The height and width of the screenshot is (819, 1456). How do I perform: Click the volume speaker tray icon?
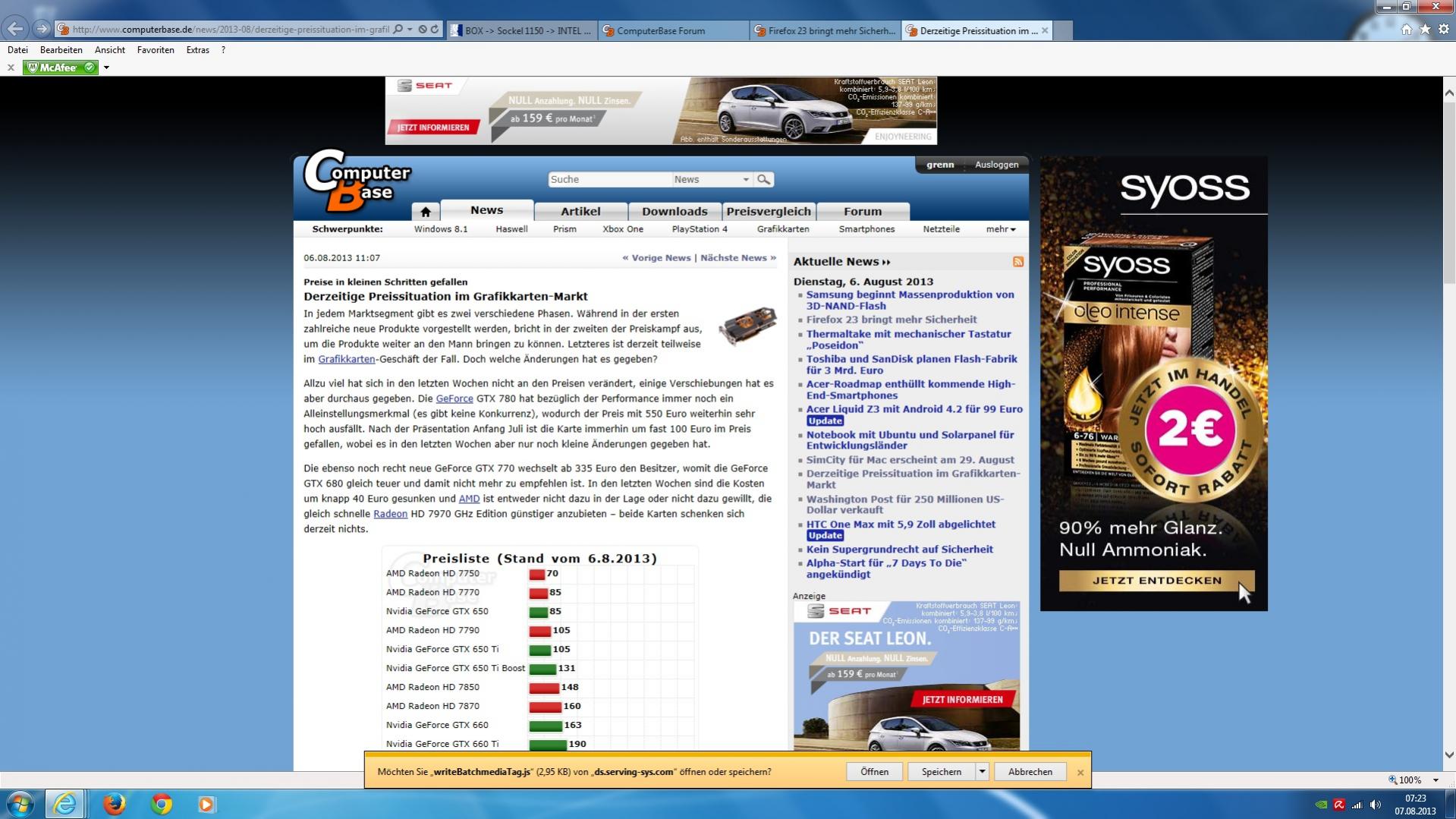[1376, 805]
